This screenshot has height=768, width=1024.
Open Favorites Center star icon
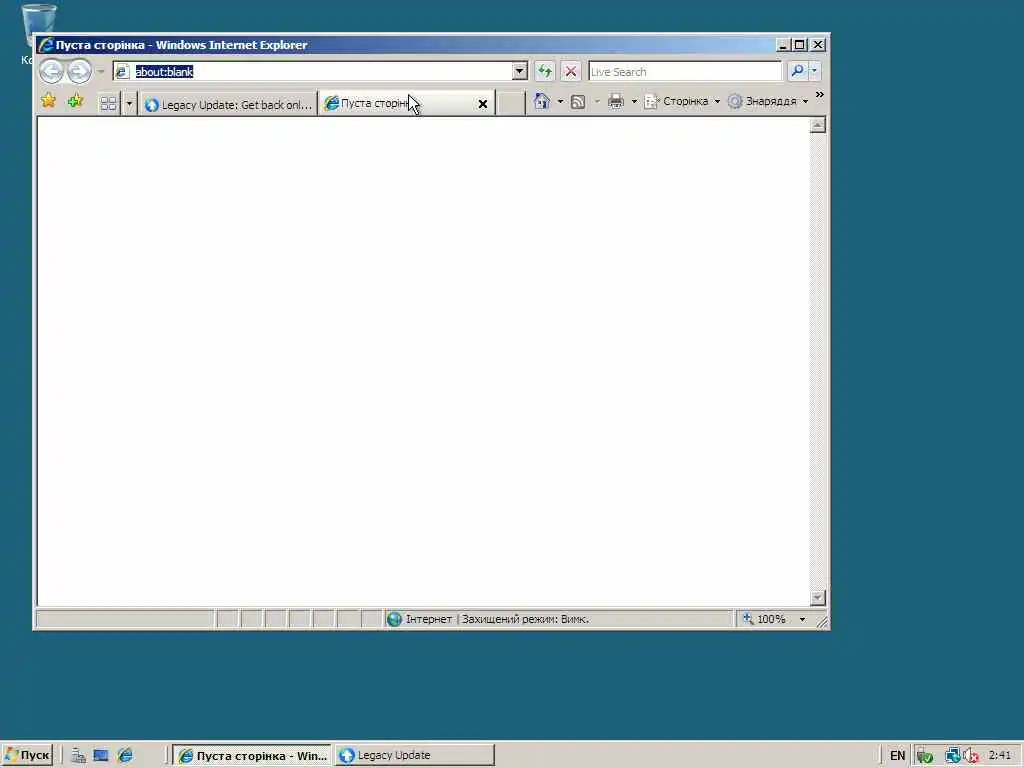click(48, 101)
